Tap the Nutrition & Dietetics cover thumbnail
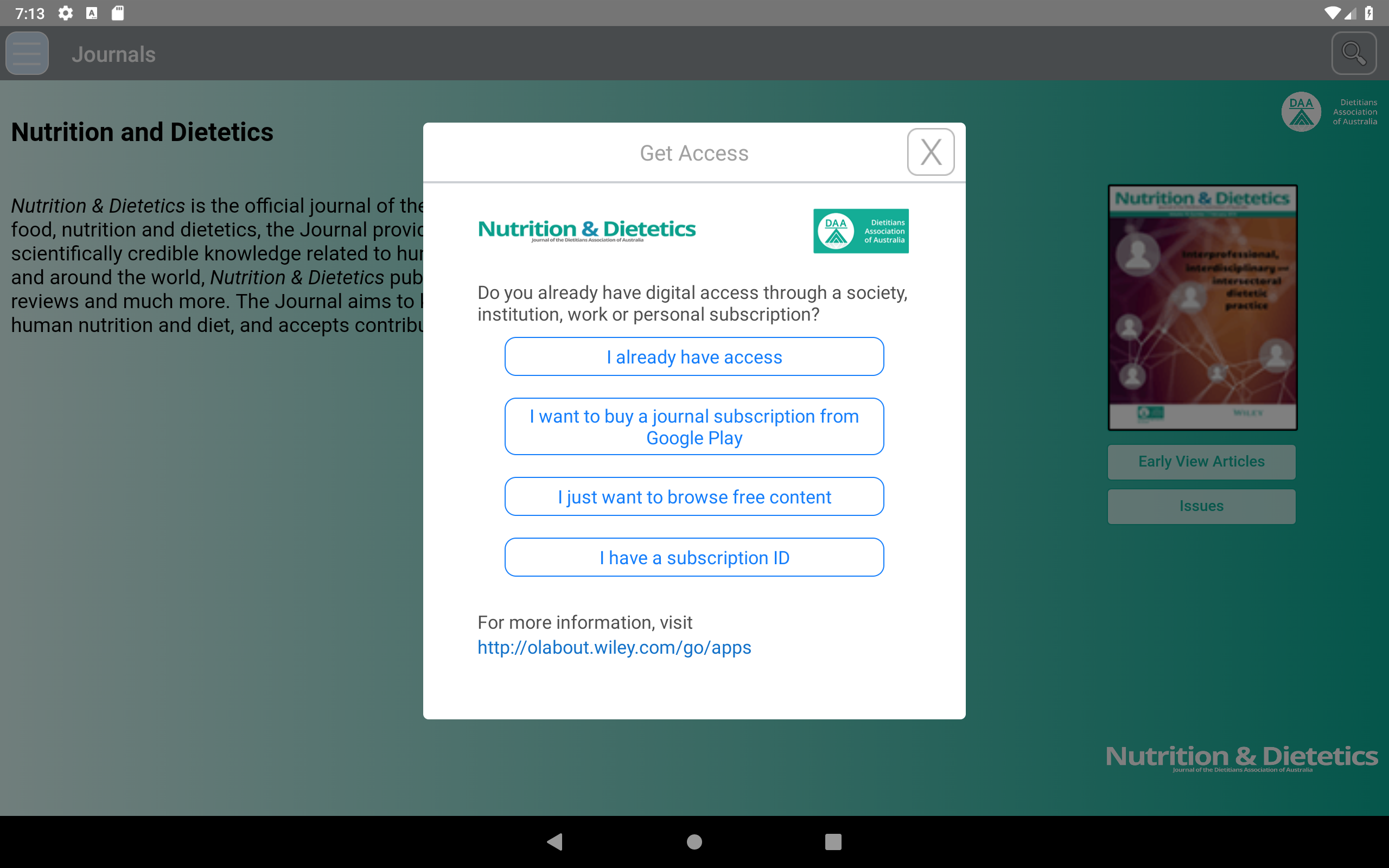This screenshot has width=1389, height=868. pos(1202,307)
